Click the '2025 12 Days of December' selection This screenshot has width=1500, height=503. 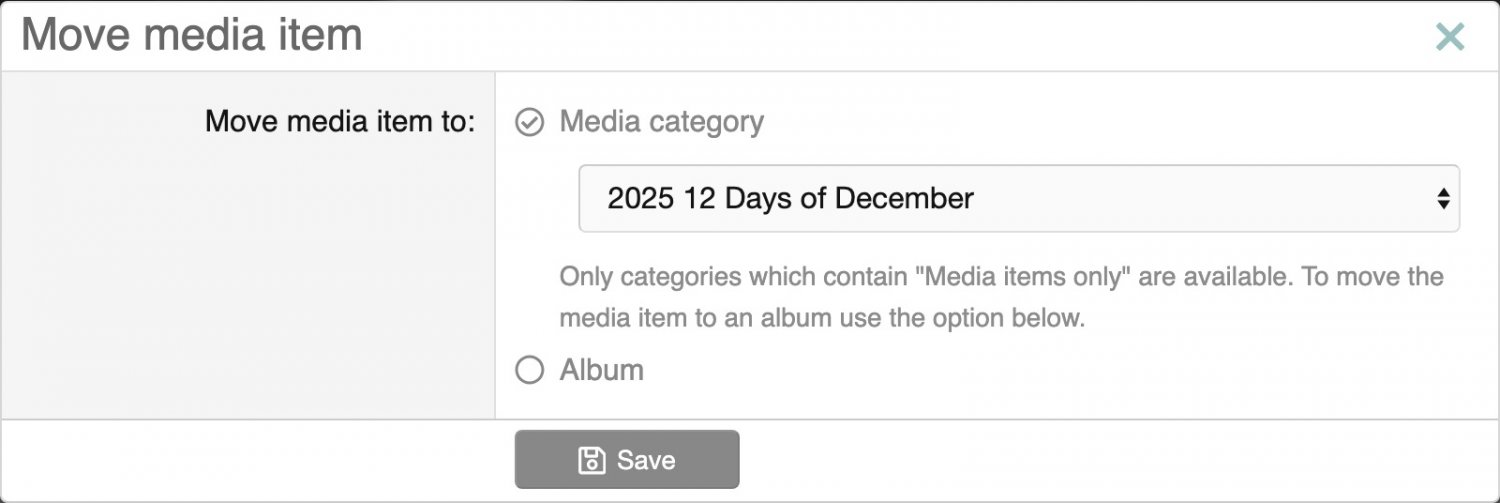click(x=790, y=198)
